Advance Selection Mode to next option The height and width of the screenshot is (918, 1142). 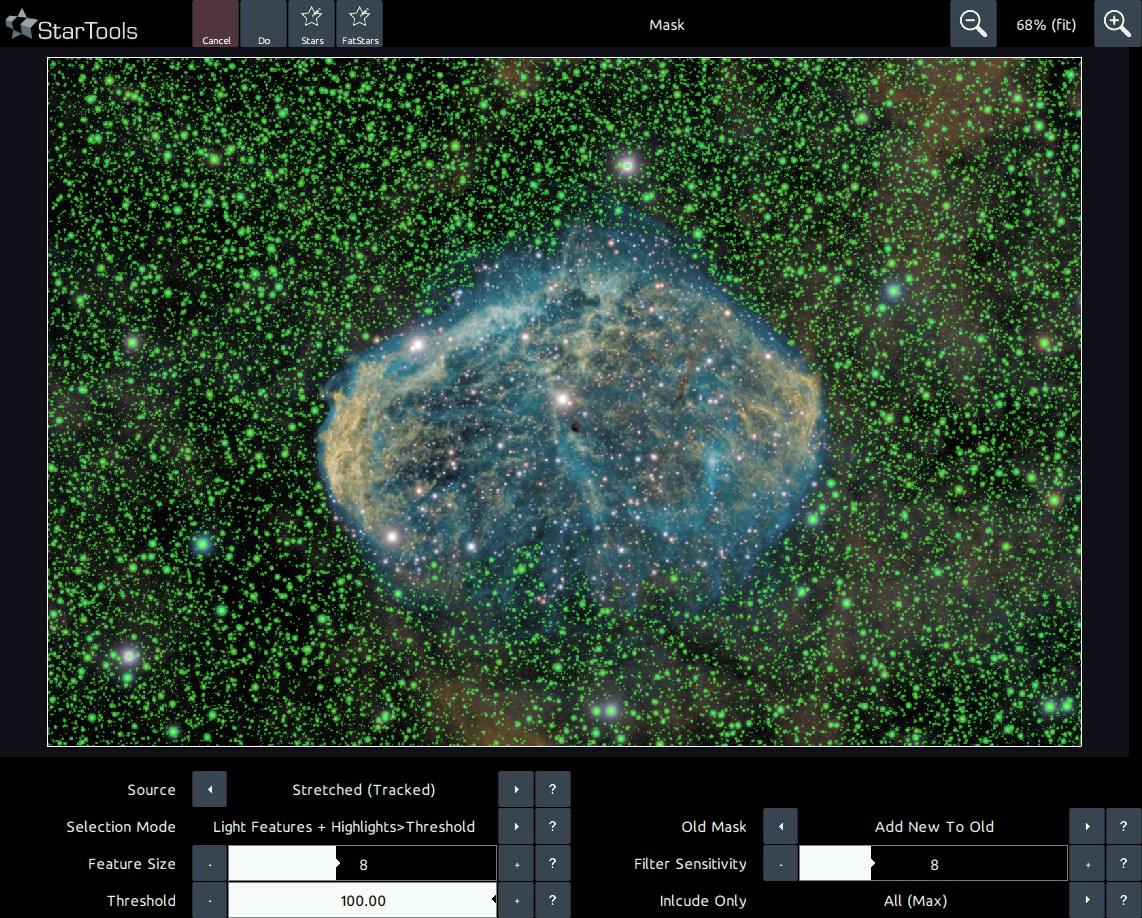pyautogui.click(x=516, y=826)
